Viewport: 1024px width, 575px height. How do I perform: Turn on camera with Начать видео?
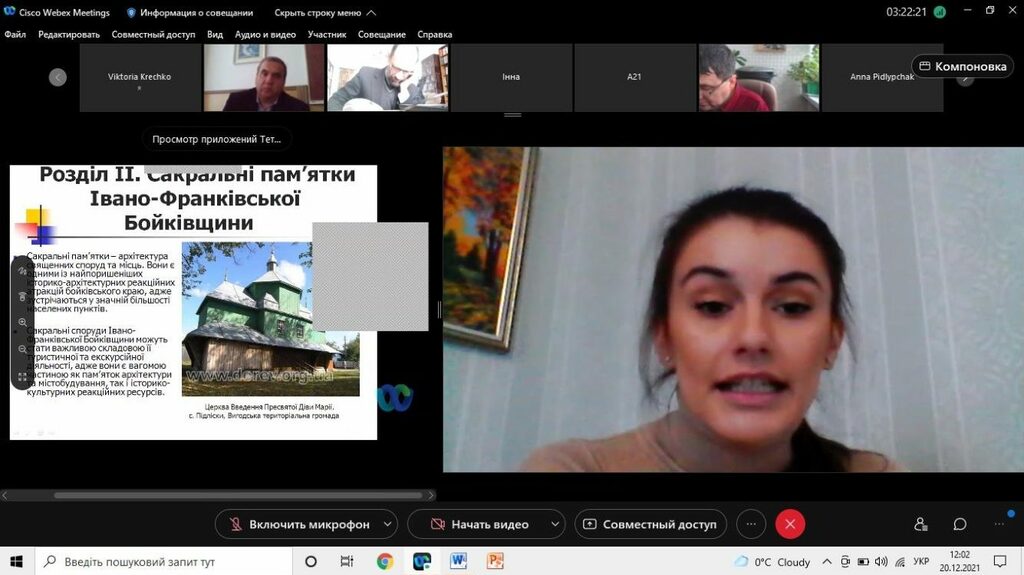479,524
